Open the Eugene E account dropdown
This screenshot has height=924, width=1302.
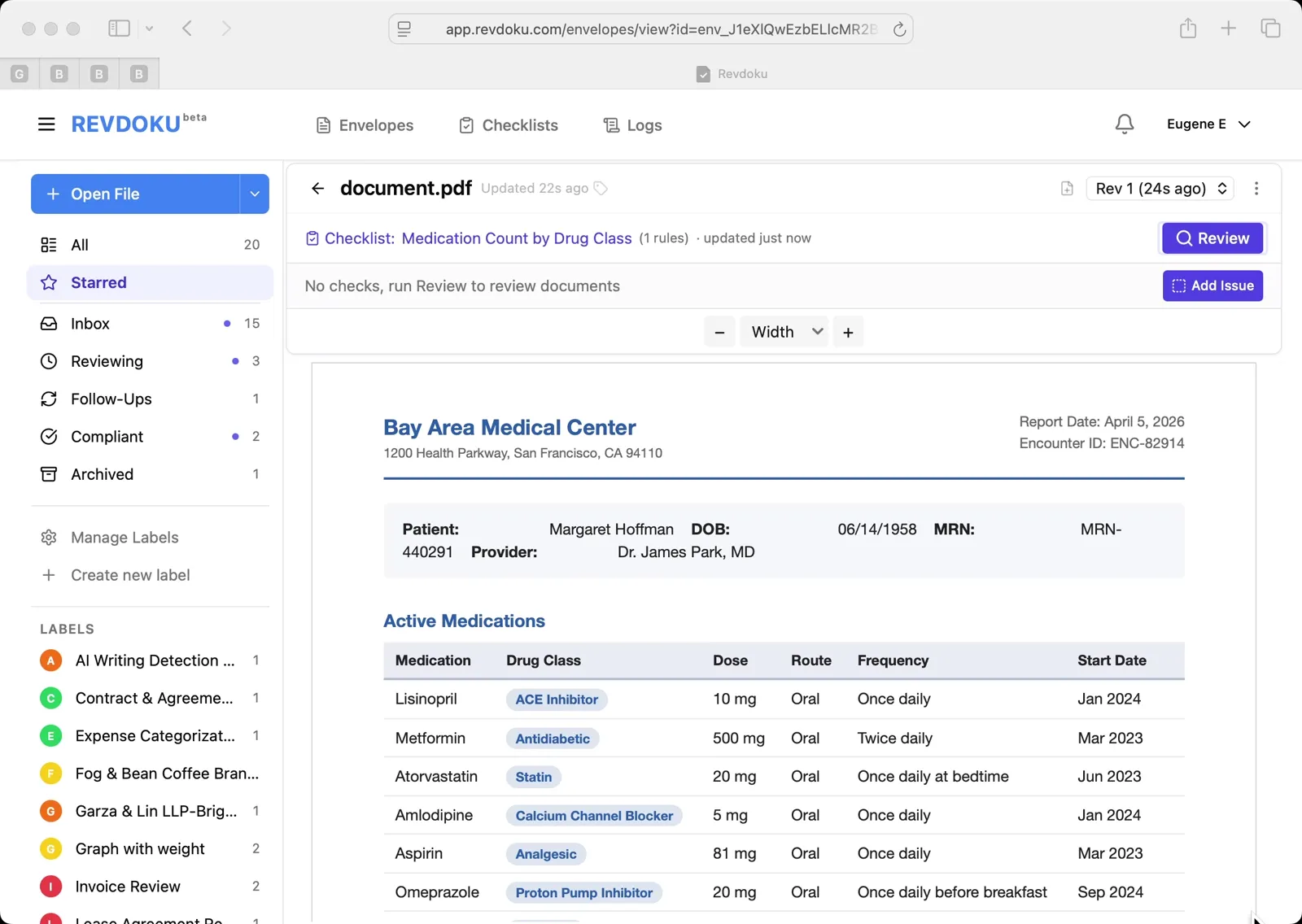(1208, 124)
